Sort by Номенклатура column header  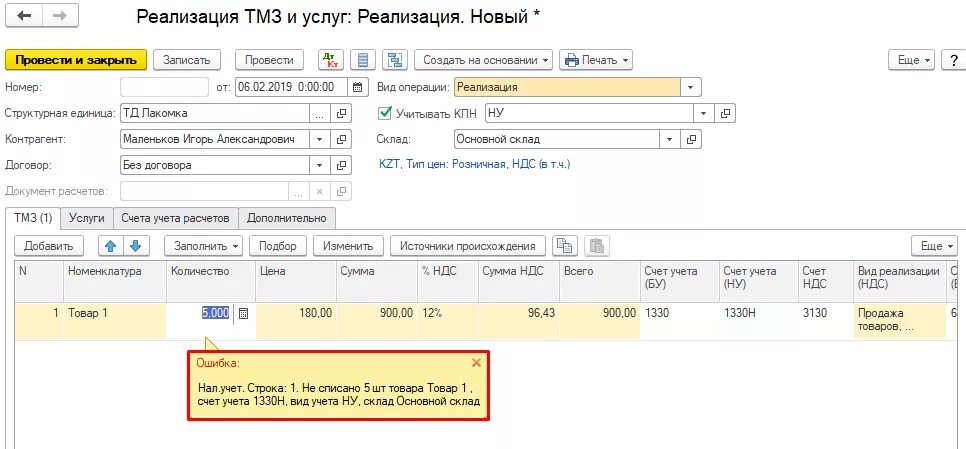(x=115, y=281)
